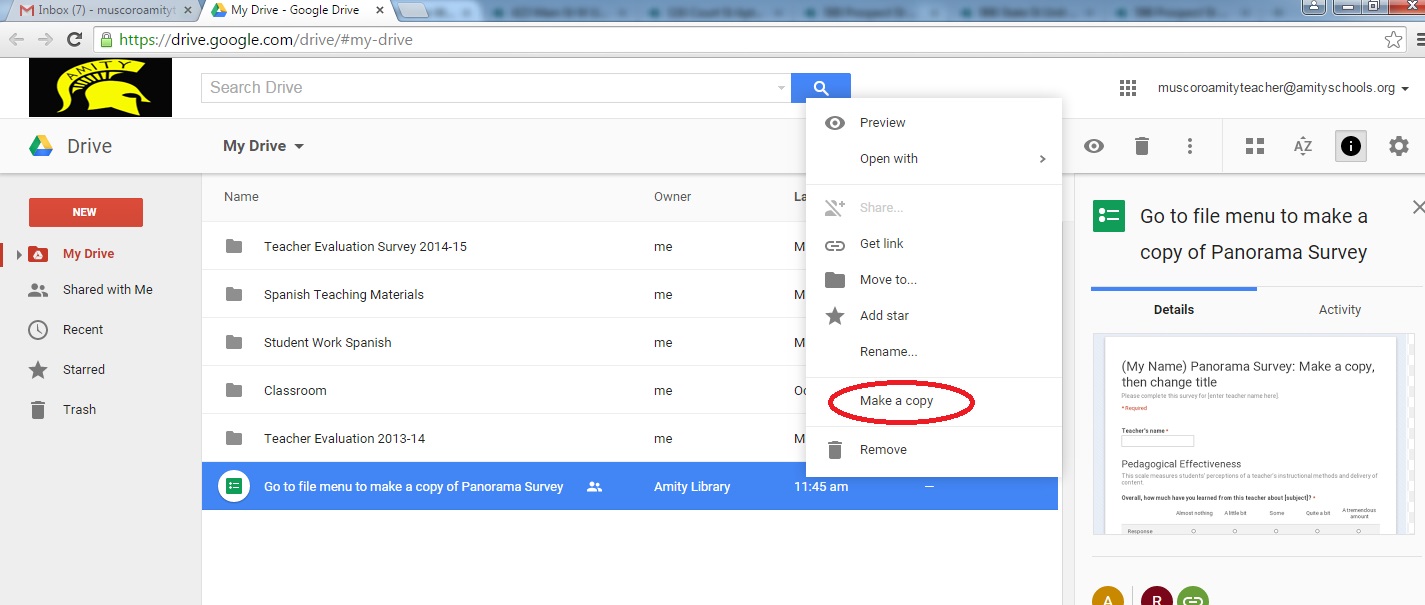Click the browser reload button
Screen dimensions: 1425x605
tap(74, 40)
